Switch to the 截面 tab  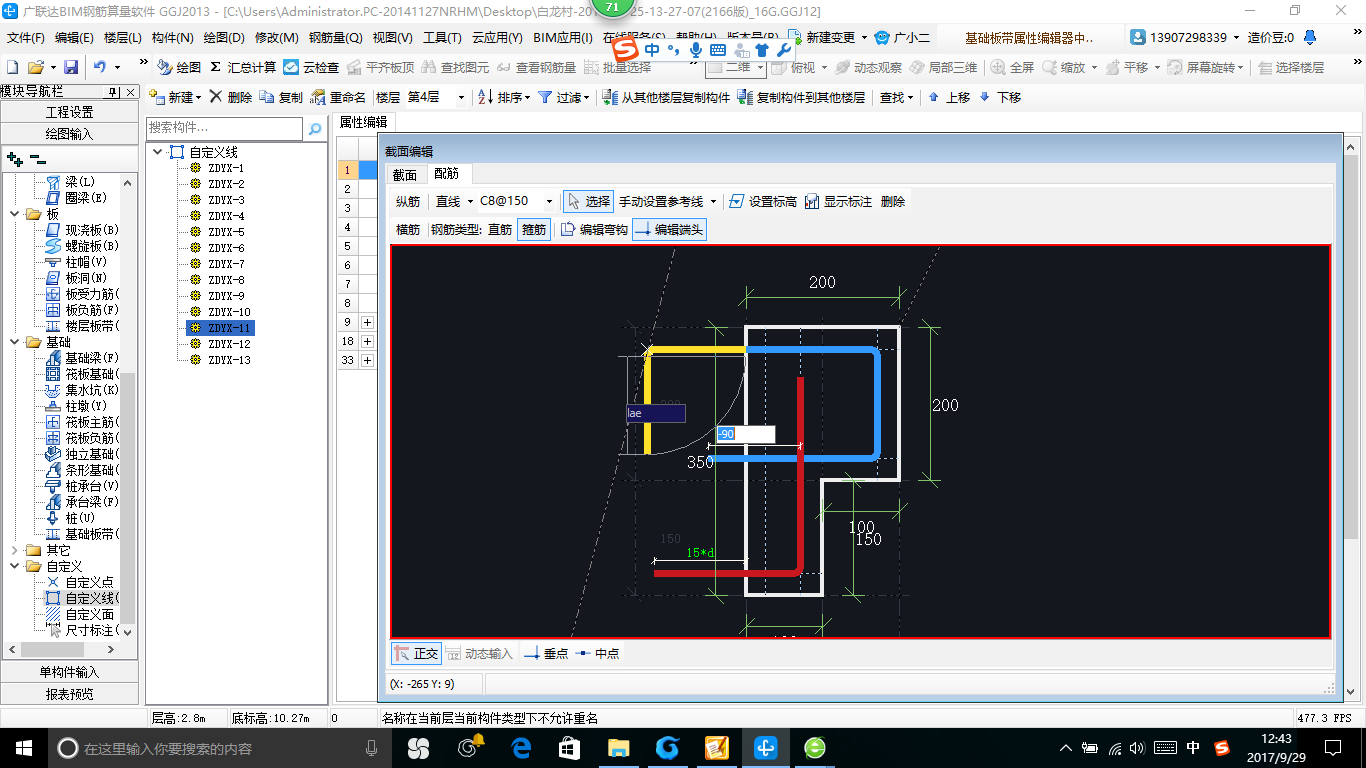point(404,175)
